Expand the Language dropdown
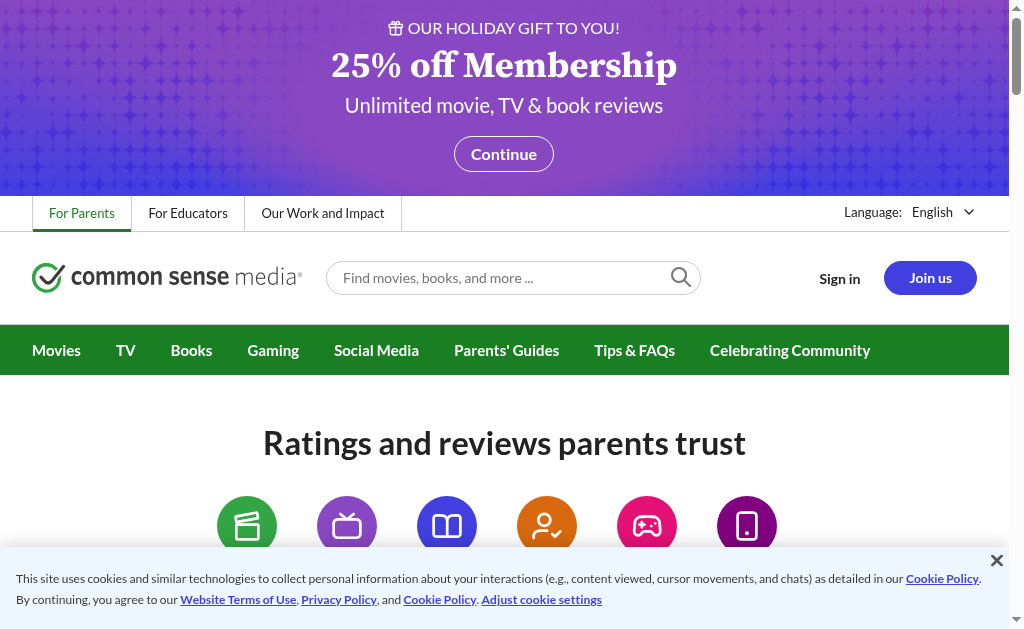The height and width of the screenshot is (629, 1024). tap(942, 212)
